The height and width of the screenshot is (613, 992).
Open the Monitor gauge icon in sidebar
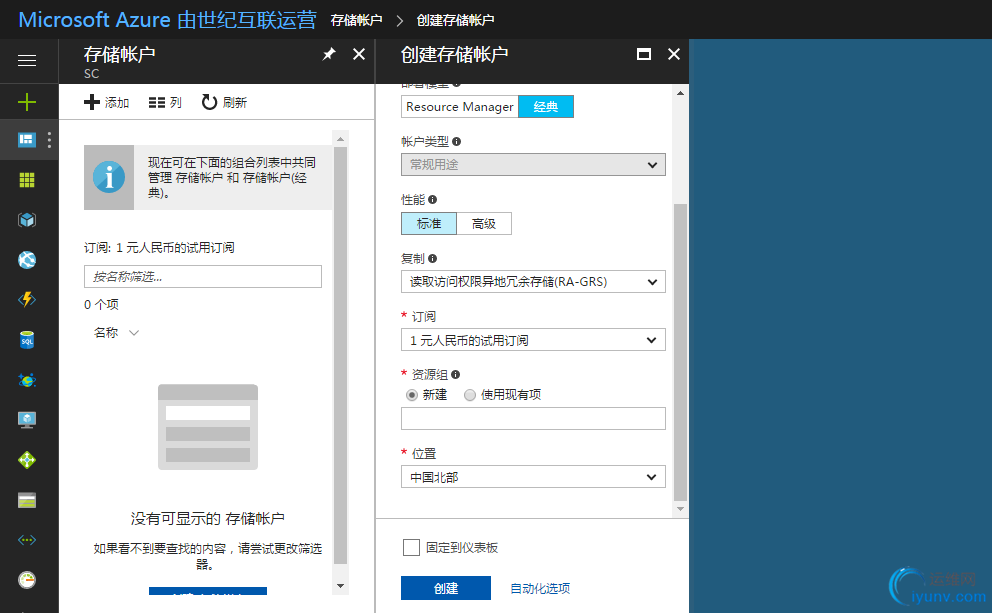pyautogui.click(x=27, y=579)
